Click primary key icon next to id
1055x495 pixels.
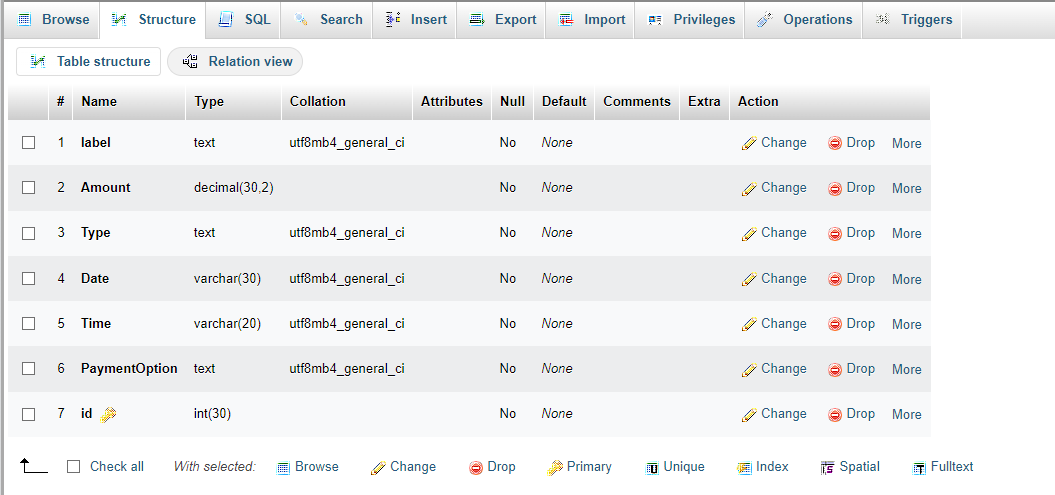pyautogui.click(x=108, y=414)
